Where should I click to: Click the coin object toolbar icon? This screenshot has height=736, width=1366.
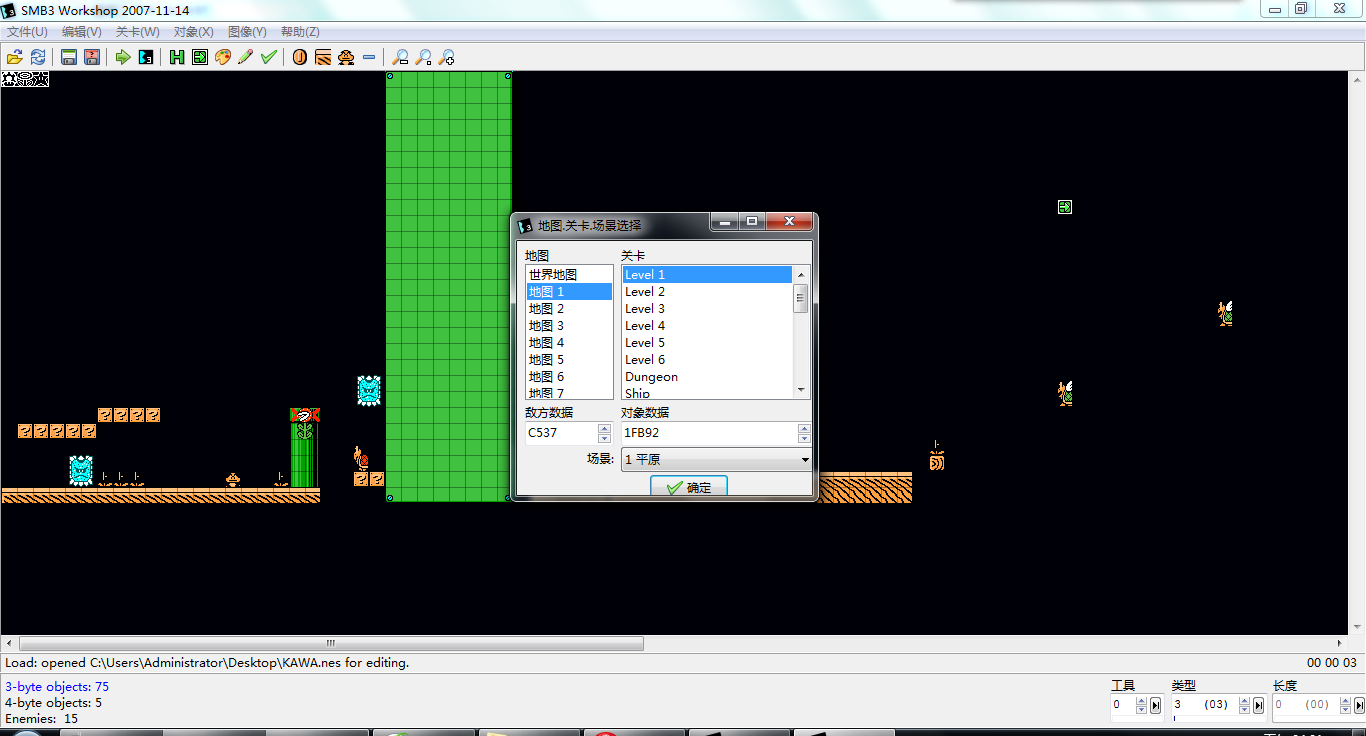300,57
